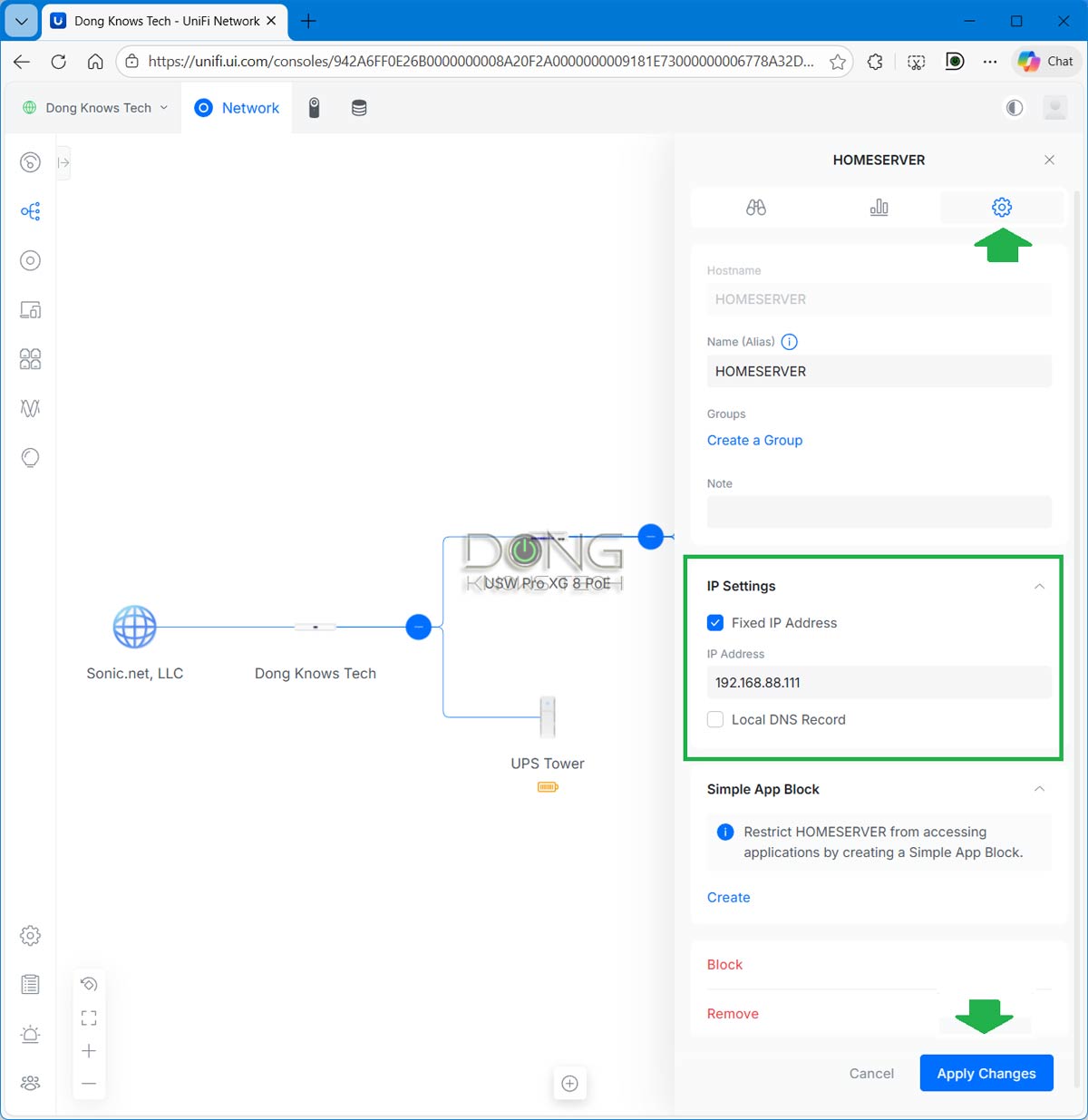Enable the Local DNS Record checkbox
This screenshot has height=1120, width=1088.
[x=715, y=719]
